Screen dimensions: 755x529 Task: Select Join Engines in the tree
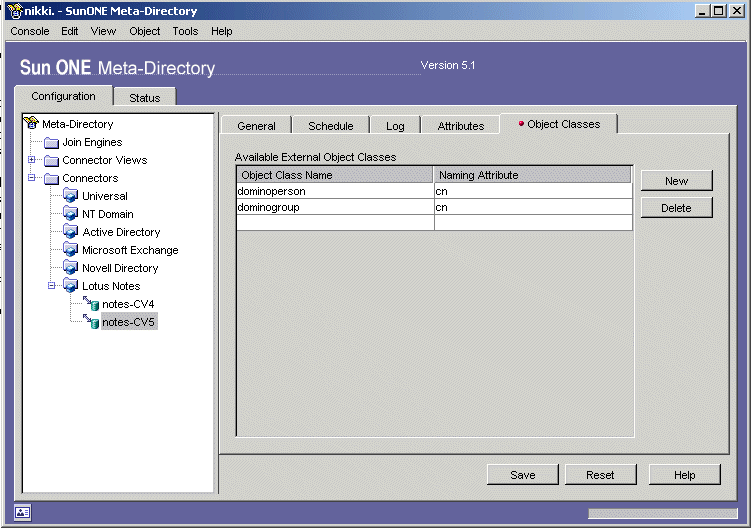tap(92, 142)
